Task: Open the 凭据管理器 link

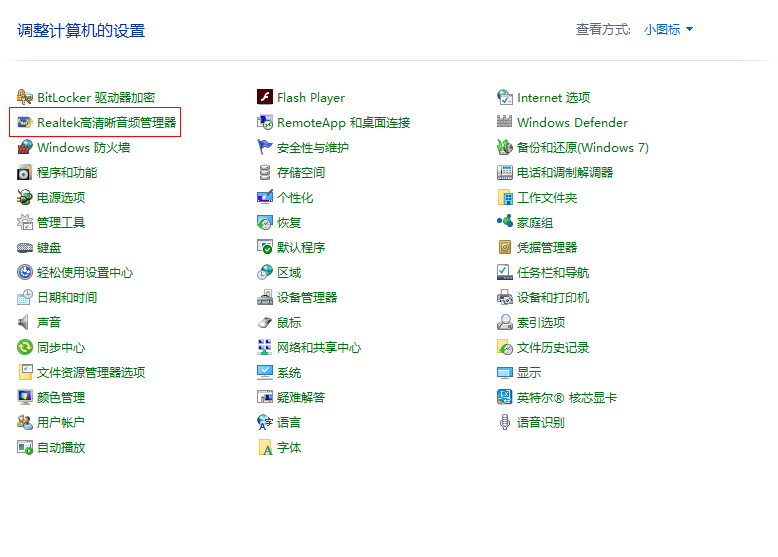Action: tap(547, 247)
